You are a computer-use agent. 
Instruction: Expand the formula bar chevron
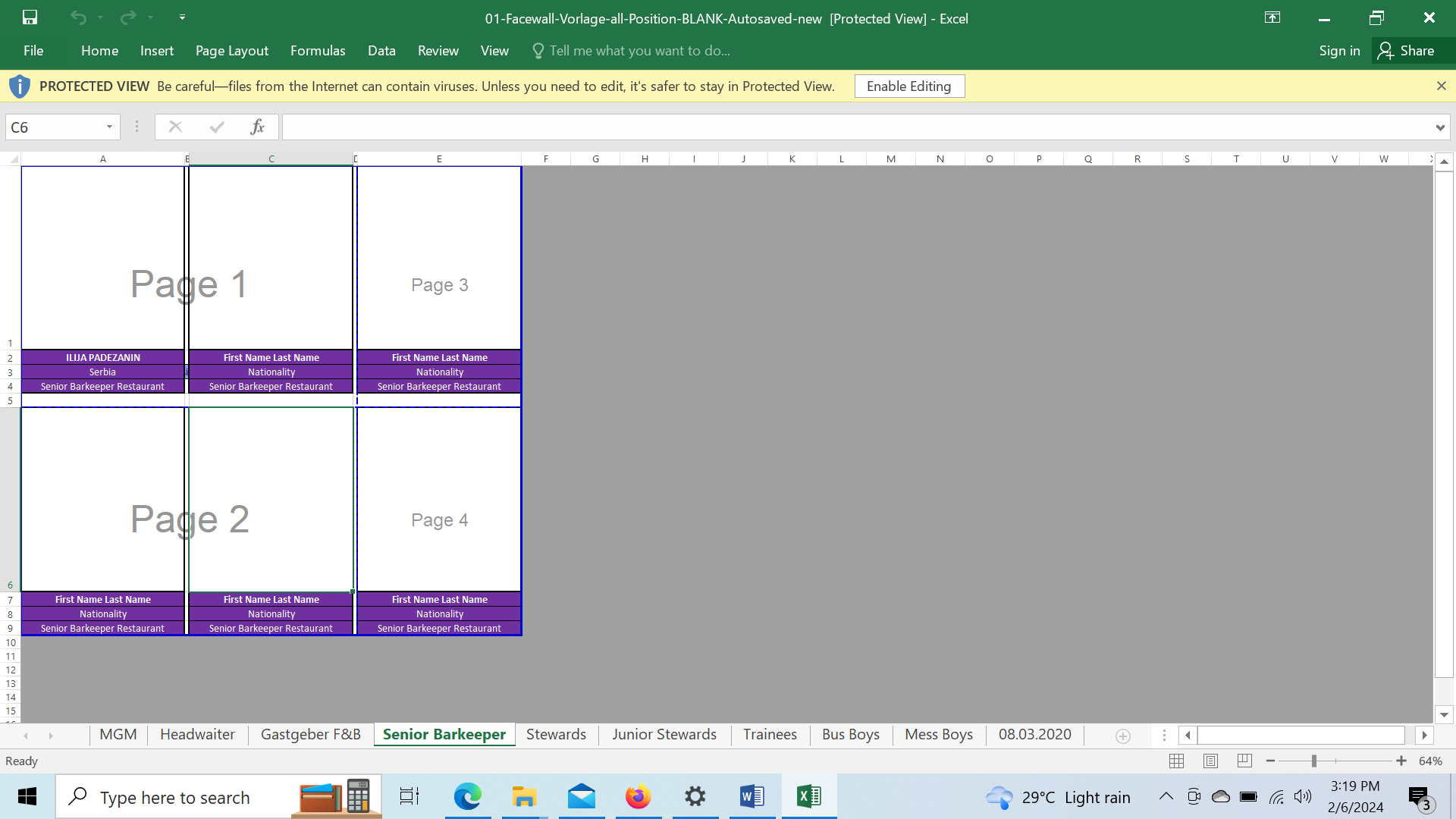point(1439,127)
